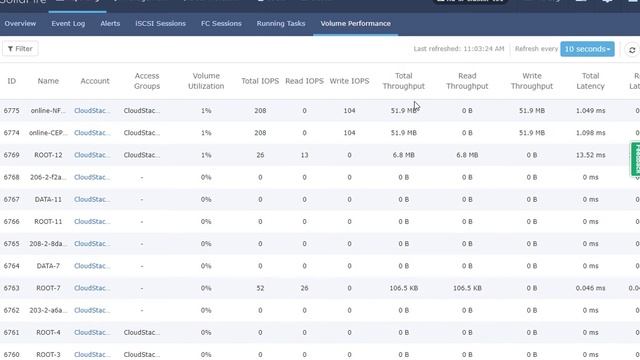
Task: Click the 13.52 ms total latency value
Action: (x=590, y=155)
